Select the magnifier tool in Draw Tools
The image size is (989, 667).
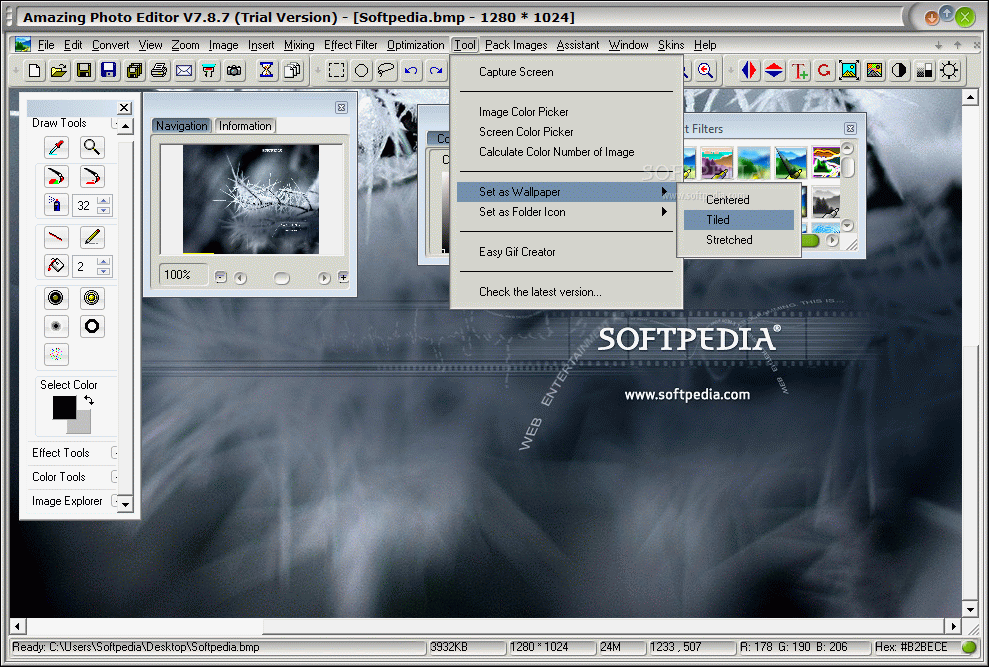[x=92, y=148]
